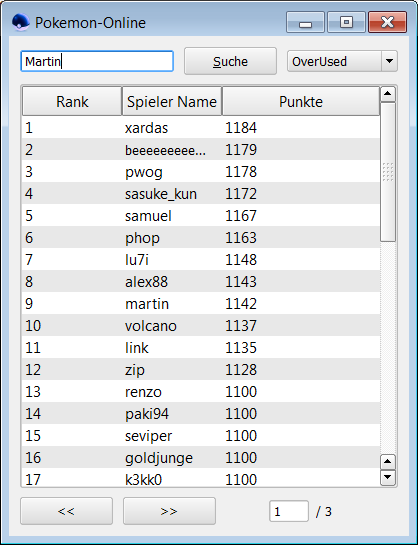Maximize the Pokemon-Online window
The height and width of the screenshot is (545, 418).
[346, 22]
